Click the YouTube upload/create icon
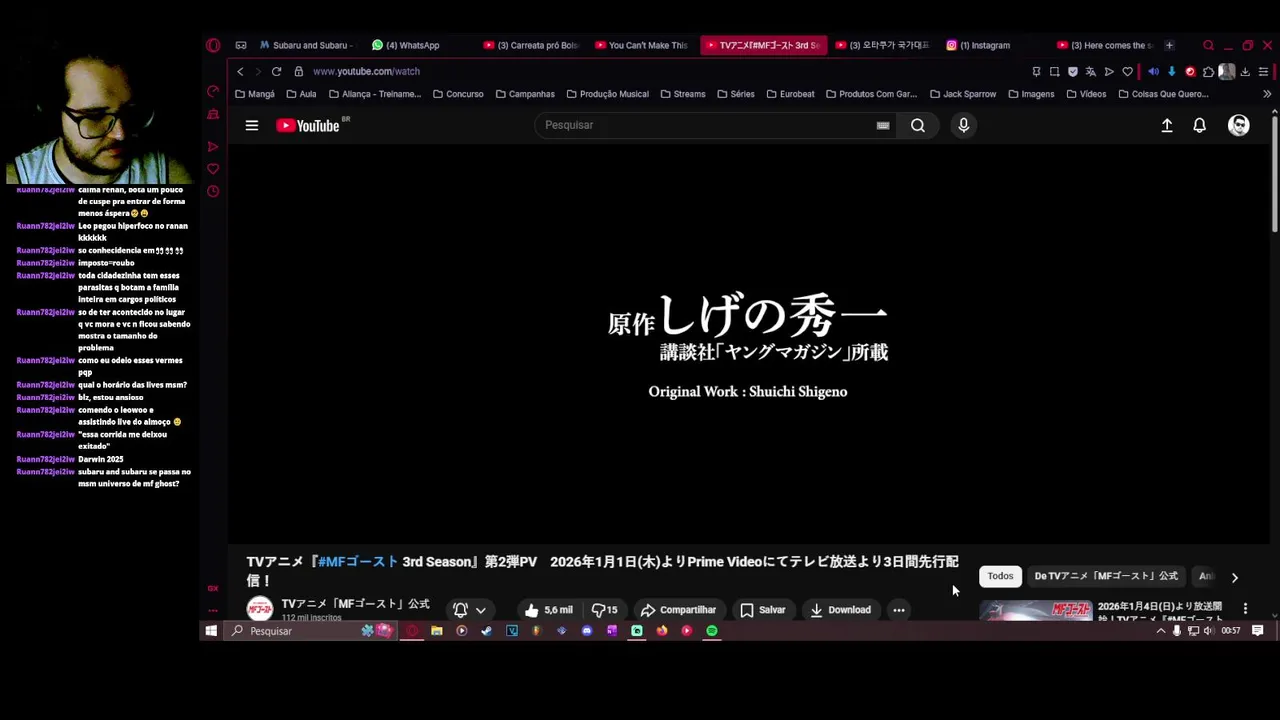1280x720 pixels. coord(1167,125)
